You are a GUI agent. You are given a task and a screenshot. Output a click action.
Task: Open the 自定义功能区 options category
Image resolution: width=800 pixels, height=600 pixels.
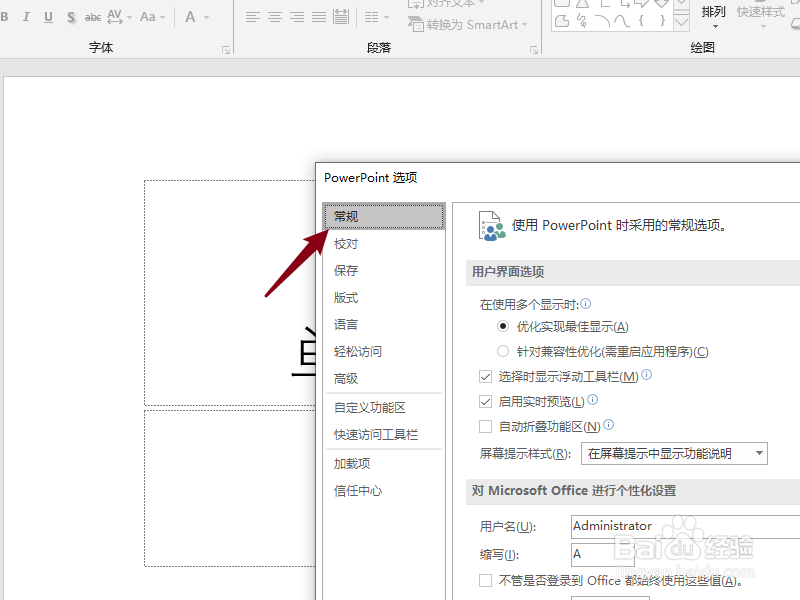pyautogui.click(x=384, y=408)
